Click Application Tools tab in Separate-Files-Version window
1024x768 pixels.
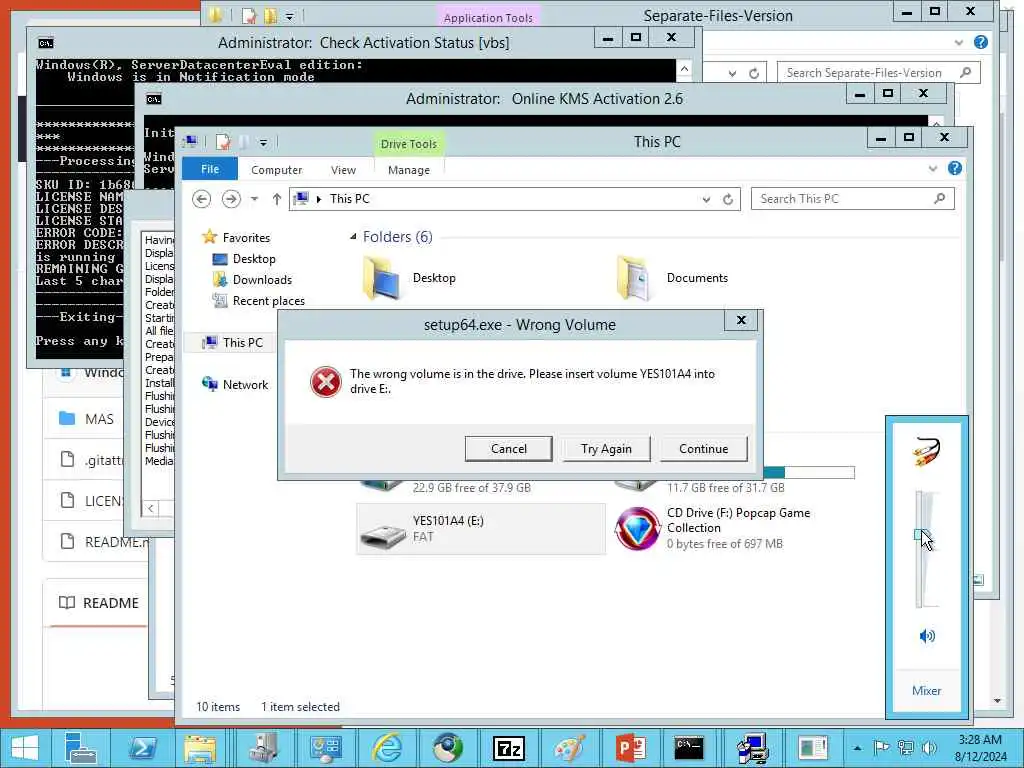coord(488,18)
